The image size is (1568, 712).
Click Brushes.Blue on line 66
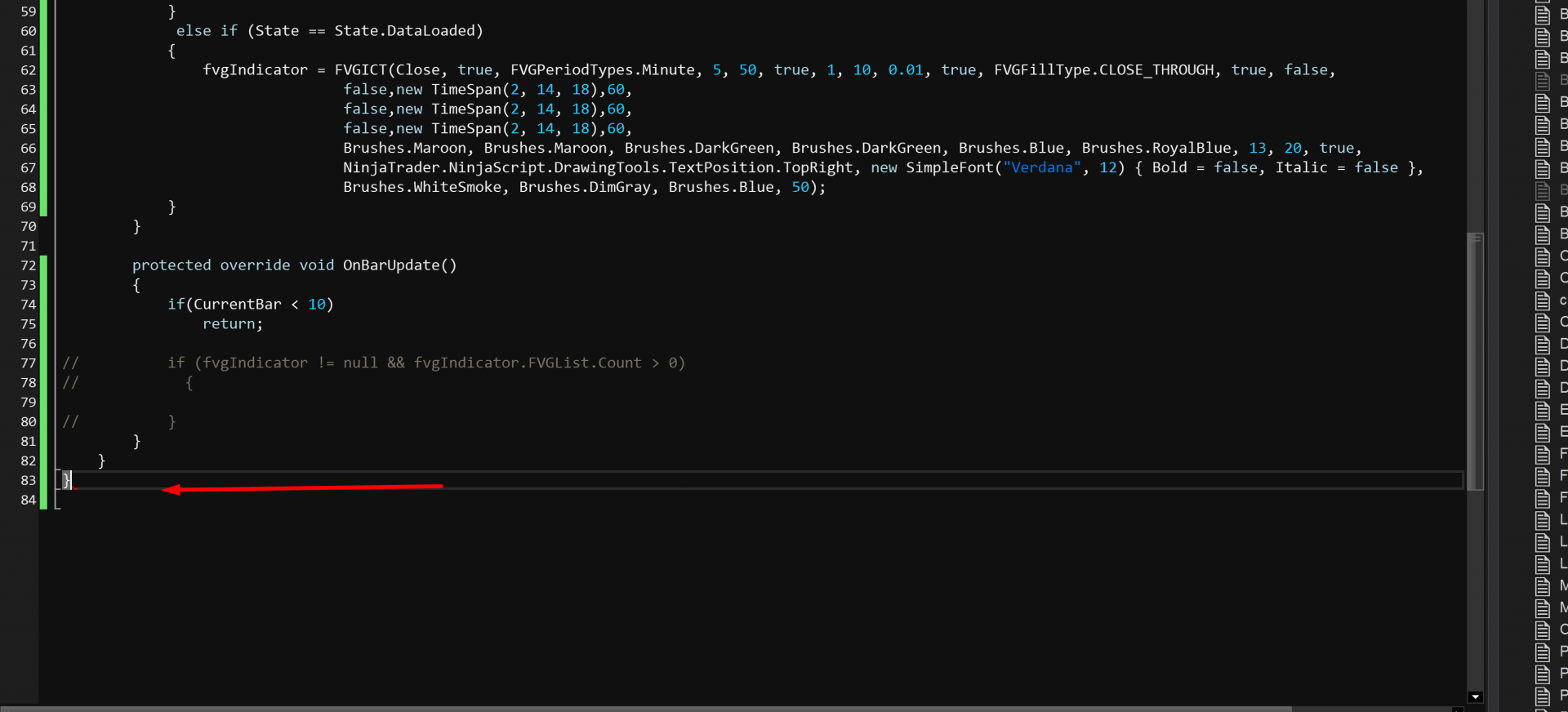coord(1011,149)
